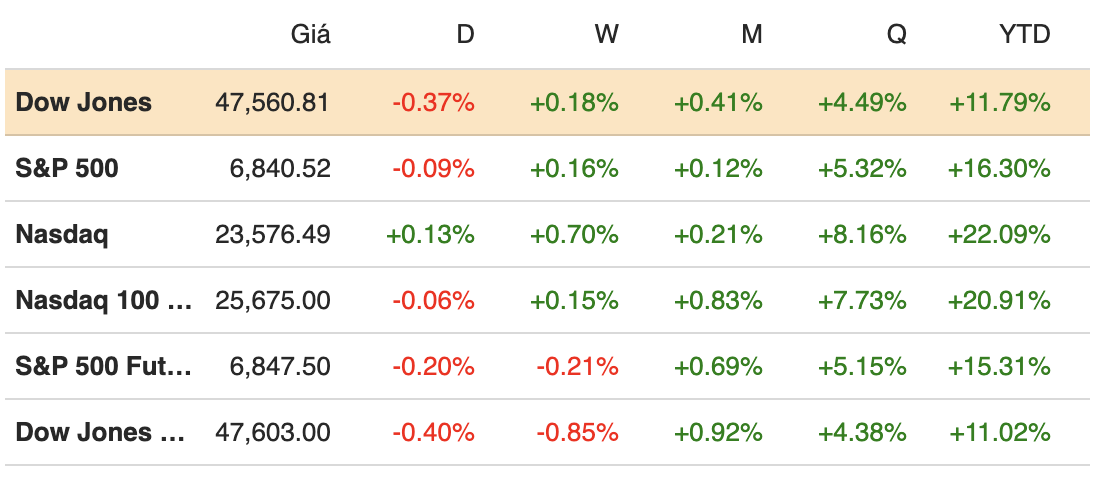
Task: Click the Dow Jones price 47,560.81
Action: 272,102
